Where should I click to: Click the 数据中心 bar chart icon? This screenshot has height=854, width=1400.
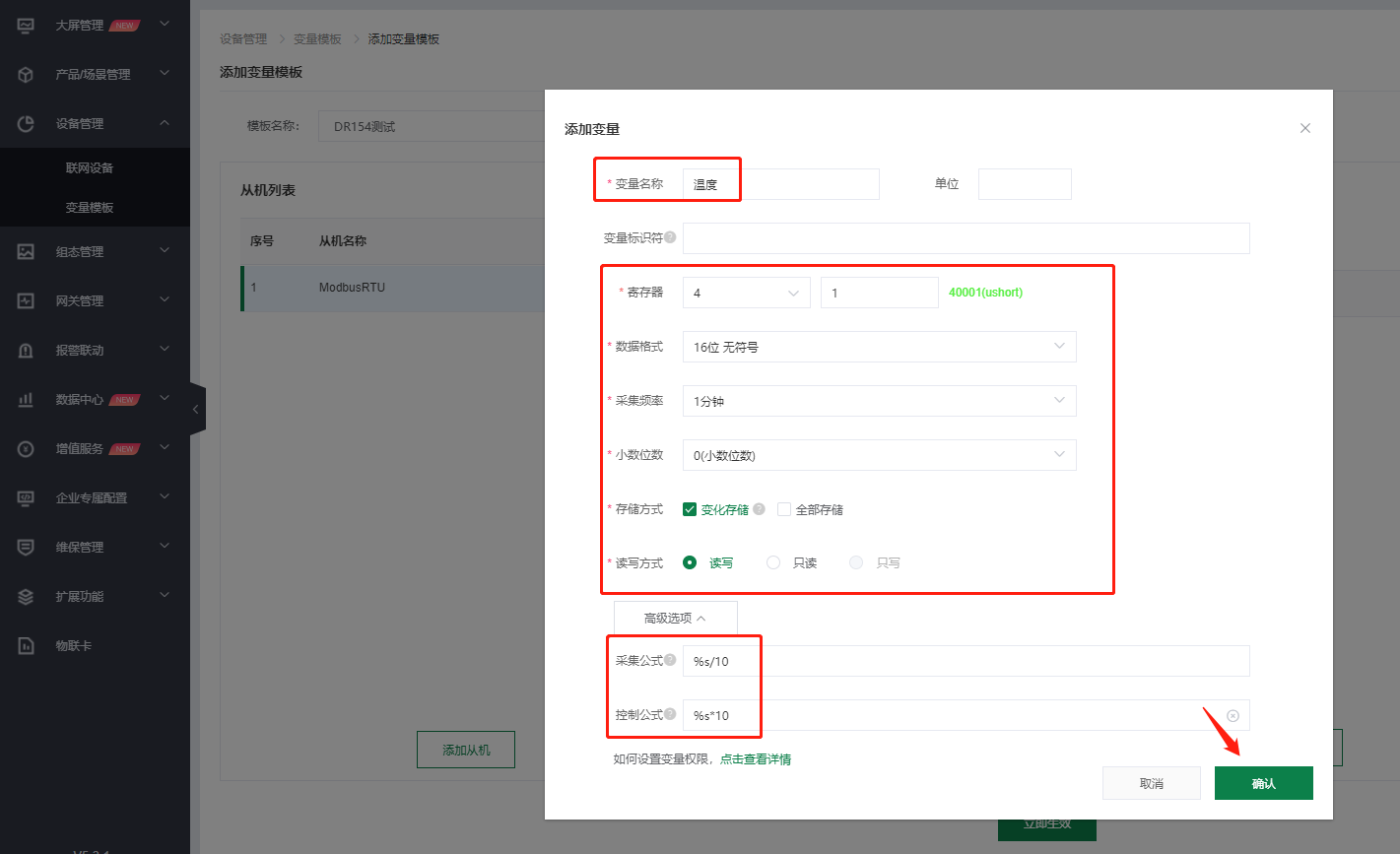pos(27,400)
